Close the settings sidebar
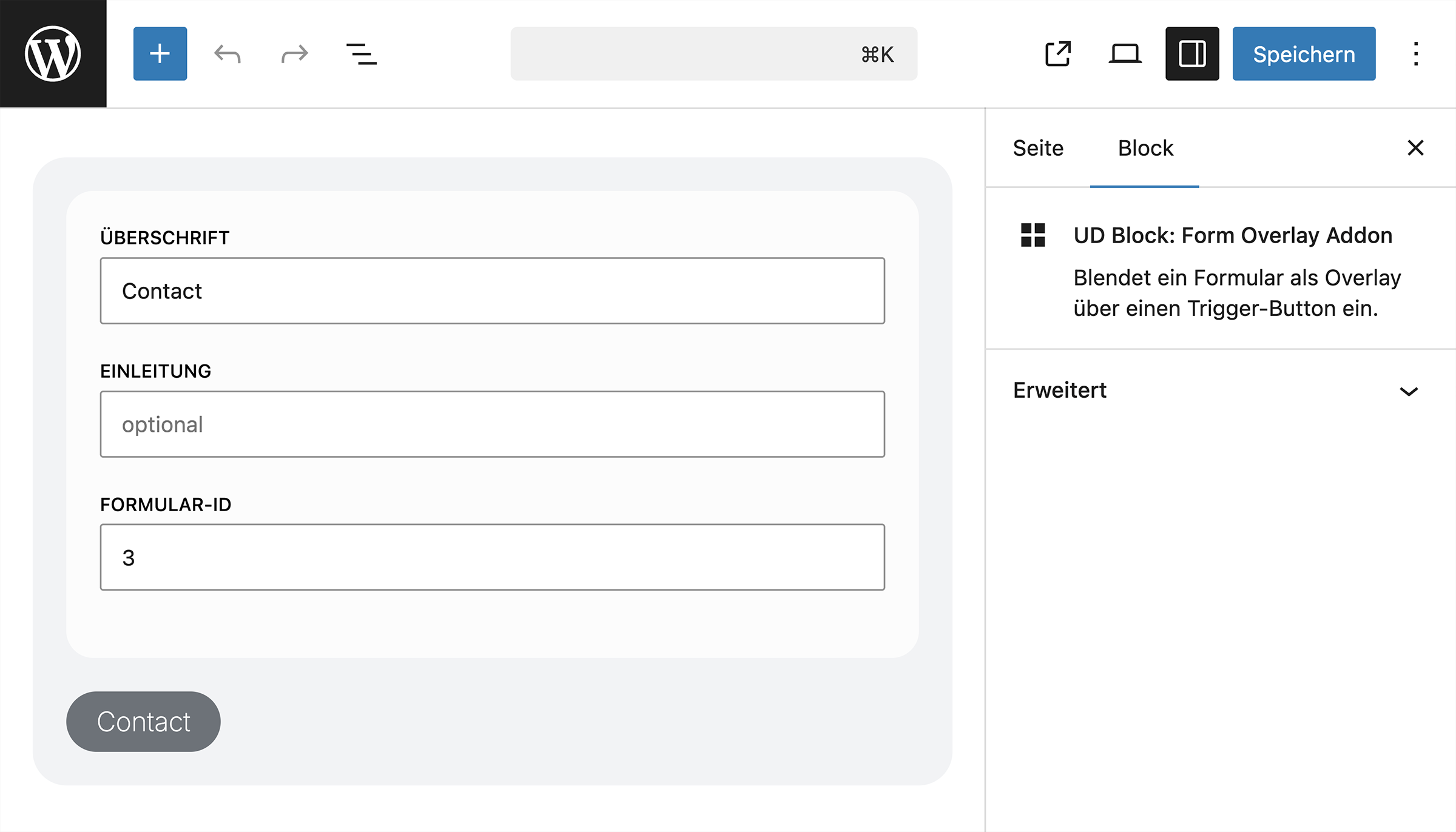Screen dimensions: 1456x832 click(1415, 147)
